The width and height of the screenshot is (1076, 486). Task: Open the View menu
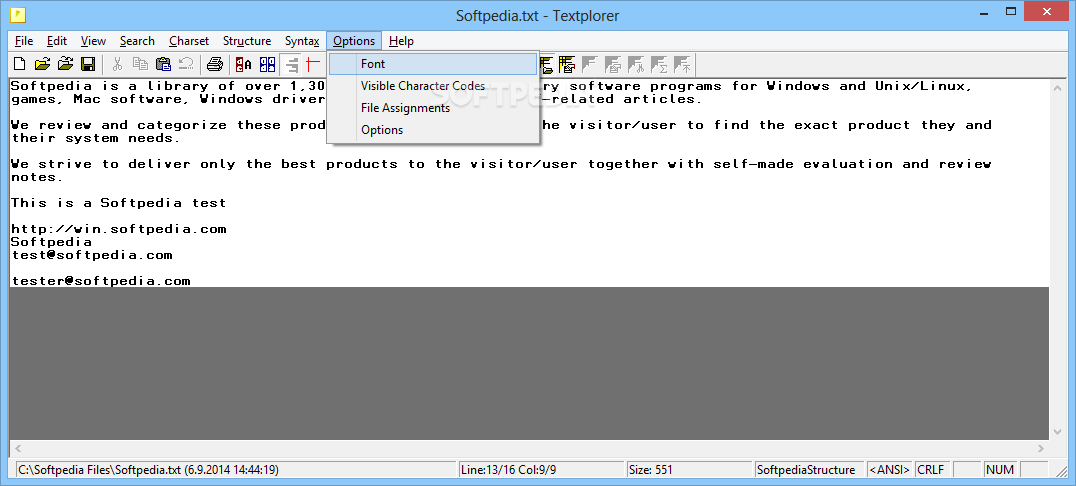[93, 41]
